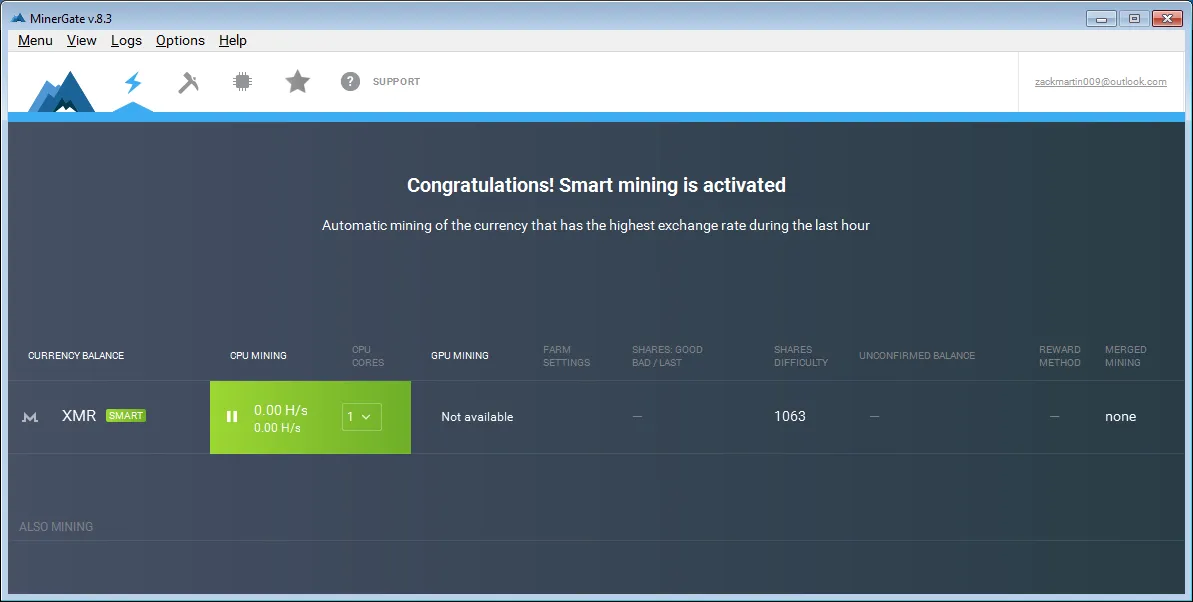Open the Smart Mining lightning tab
Viewport: 1193px width, 602px height.
coord(133,82)
